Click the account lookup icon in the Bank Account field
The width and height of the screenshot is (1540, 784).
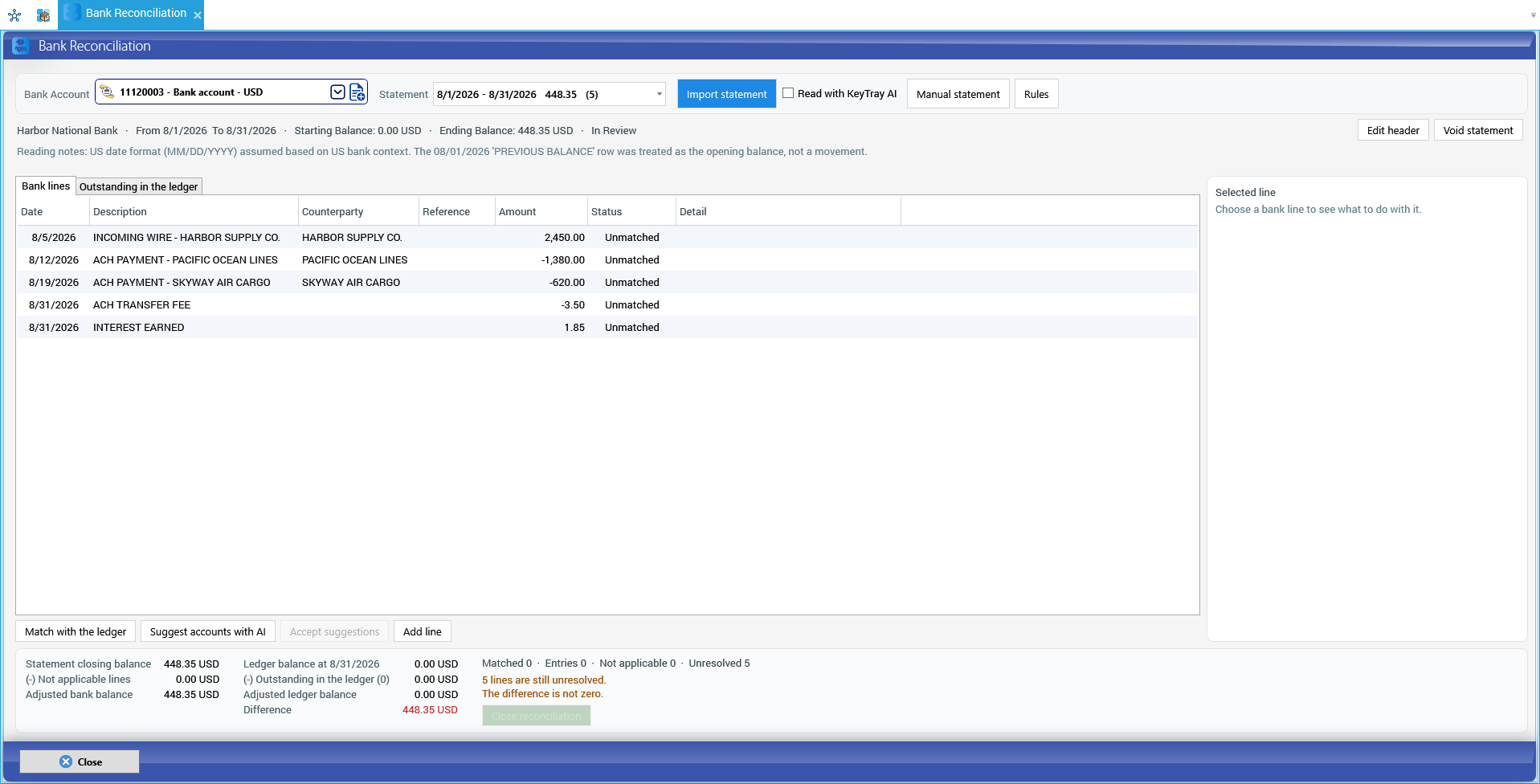[107, 92]
